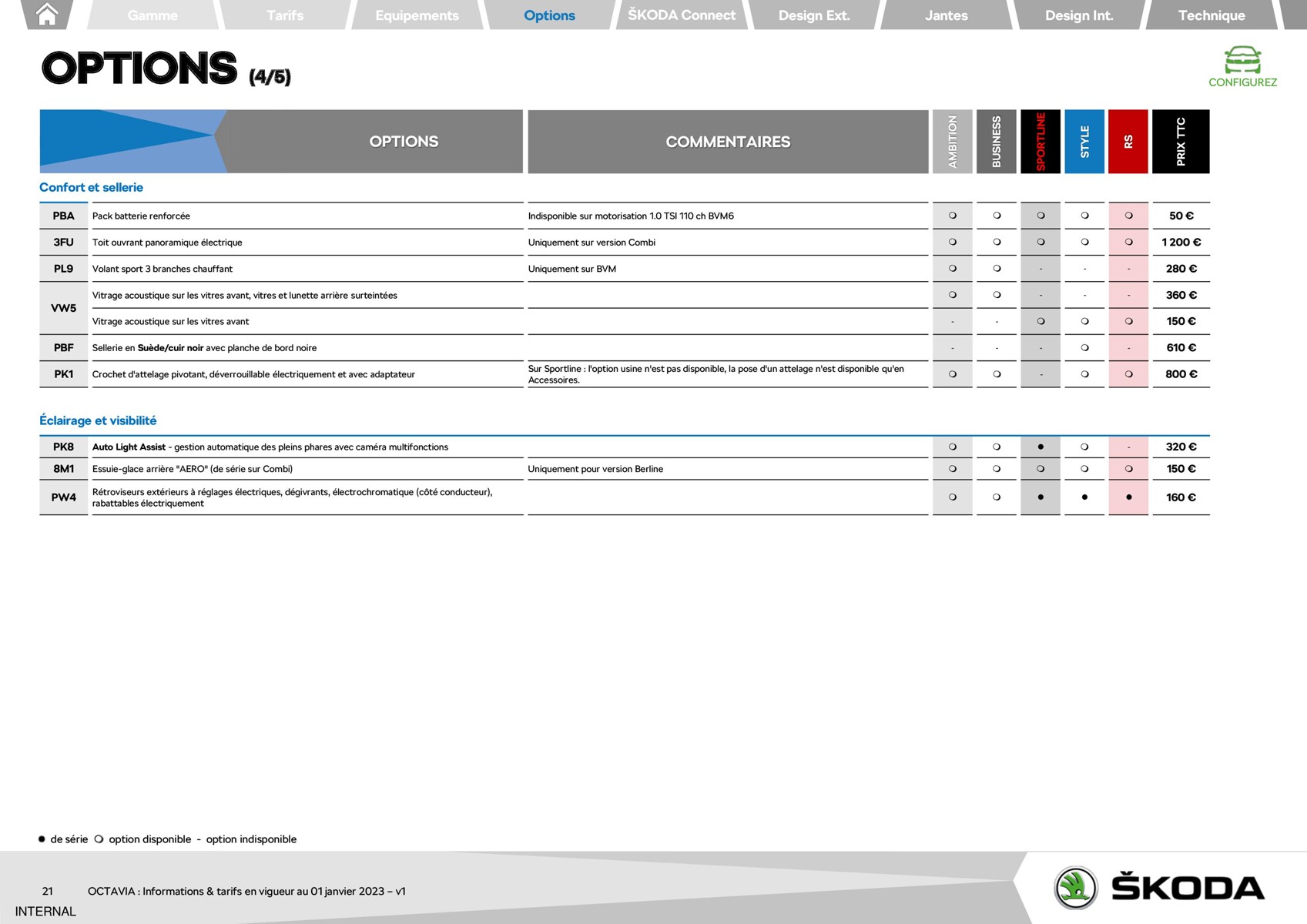Screen dimensions: 1307x924
Task: Select the Options tab
Action: coord(549,15)
